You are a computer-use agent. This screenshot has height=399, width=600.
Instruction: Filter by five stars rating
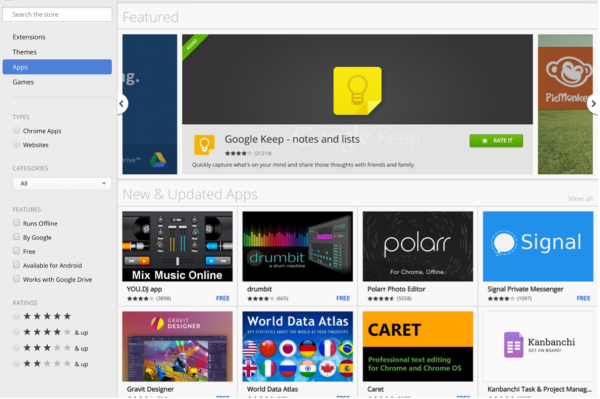16,316
